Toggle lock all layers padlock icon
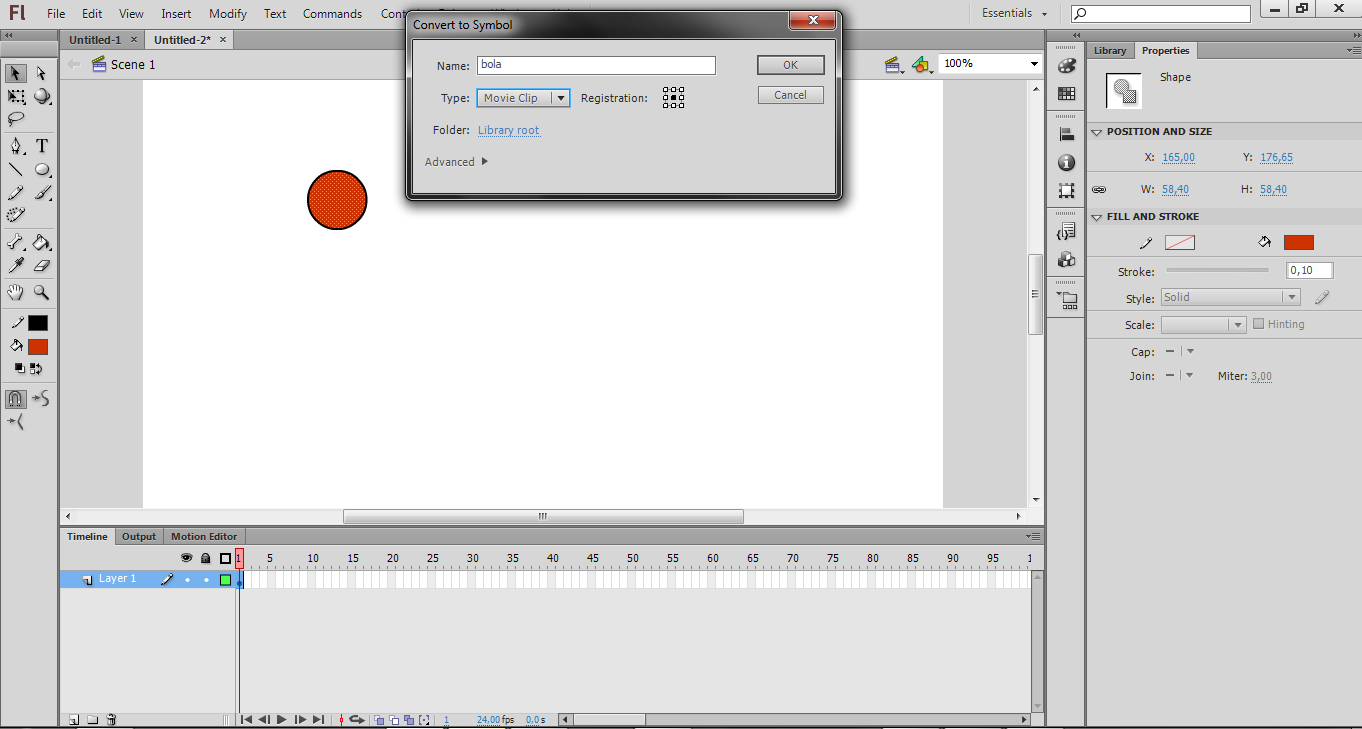This screenshot has width=1362, height=729. pos(206,558)
